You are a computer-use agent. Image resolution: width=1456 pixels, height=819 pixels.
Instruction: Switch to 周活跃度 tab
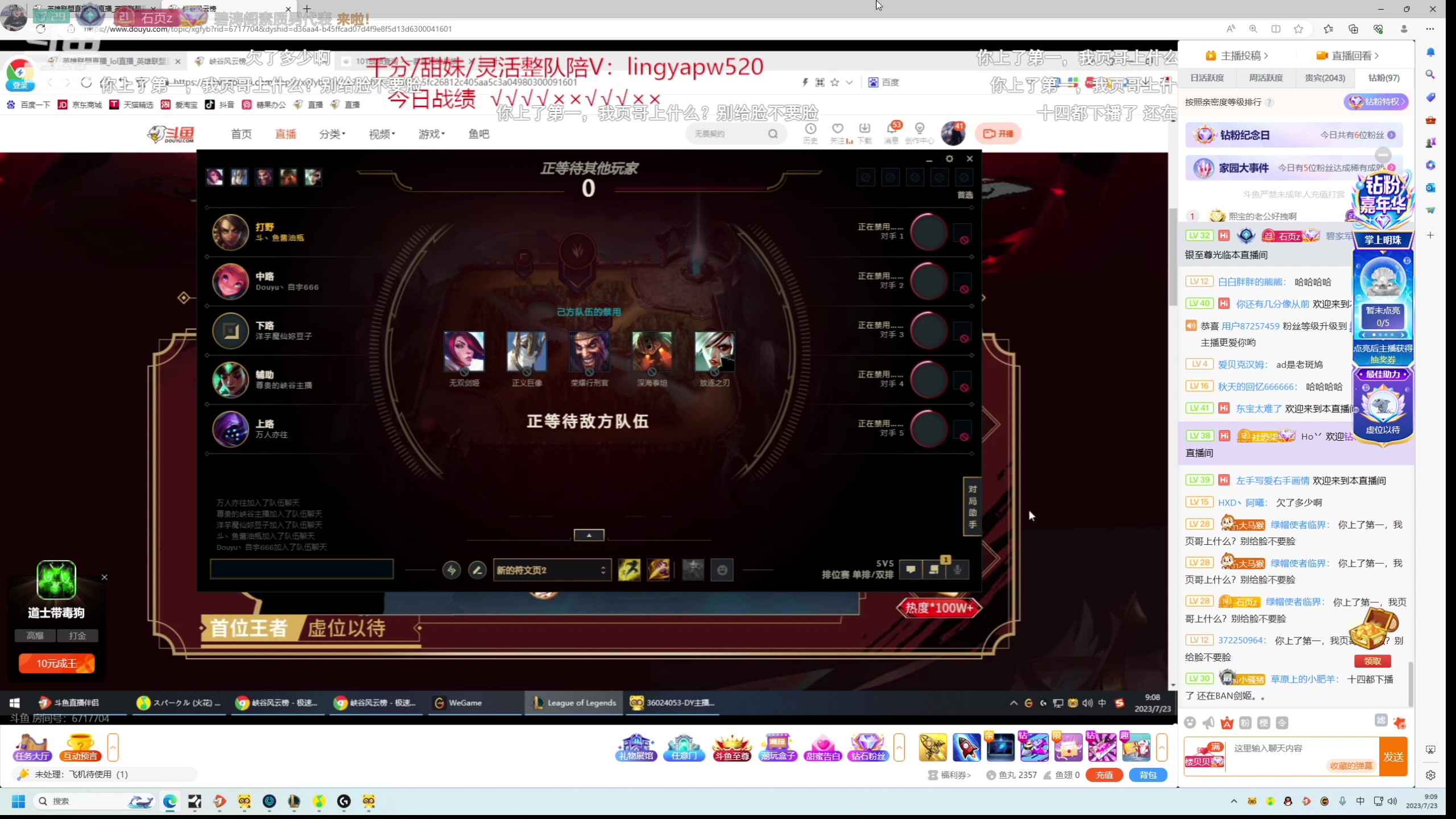click(1266, 78)
